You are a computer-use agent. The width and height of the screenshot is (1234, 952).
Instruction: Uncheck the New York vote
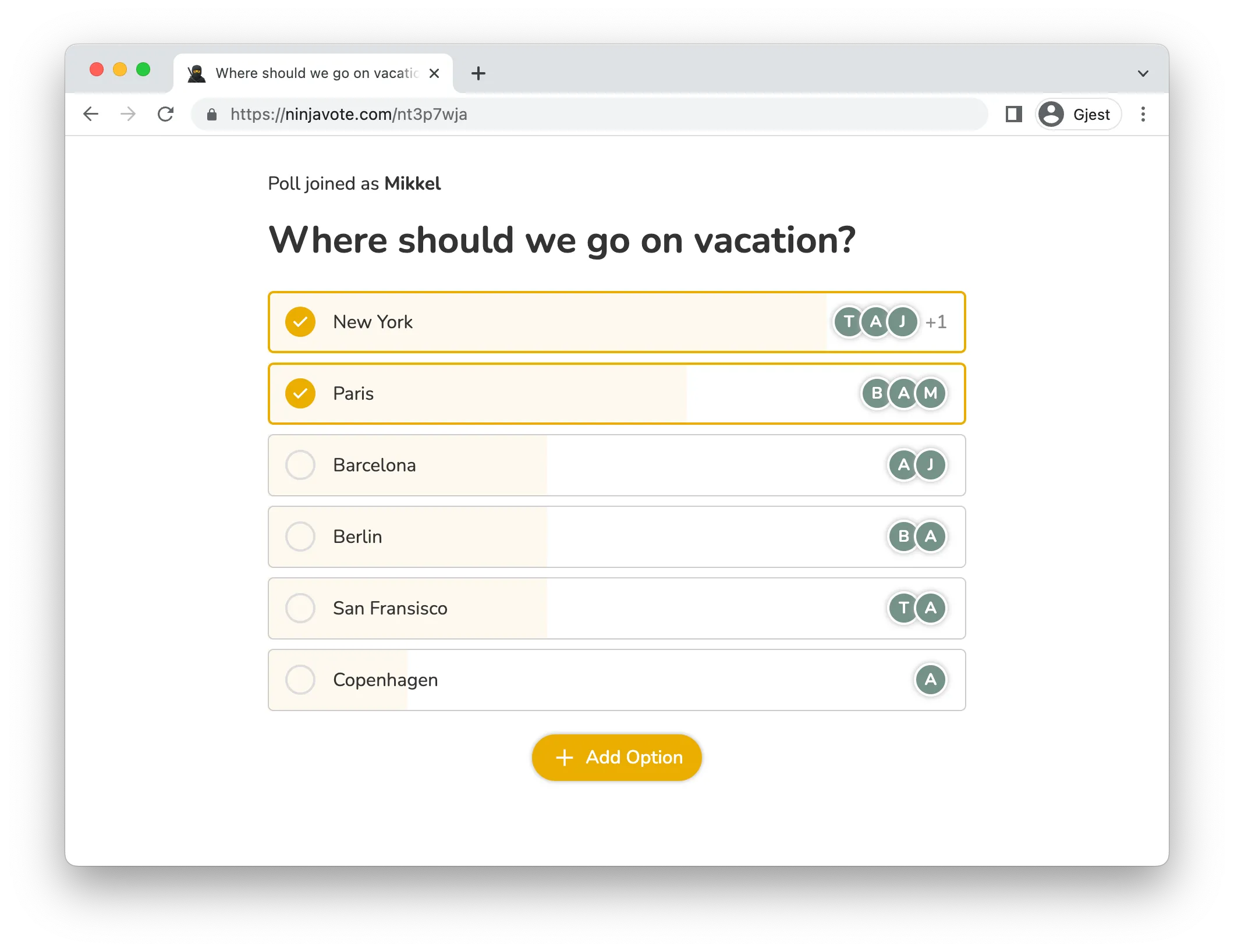click(x=300, y=322)
